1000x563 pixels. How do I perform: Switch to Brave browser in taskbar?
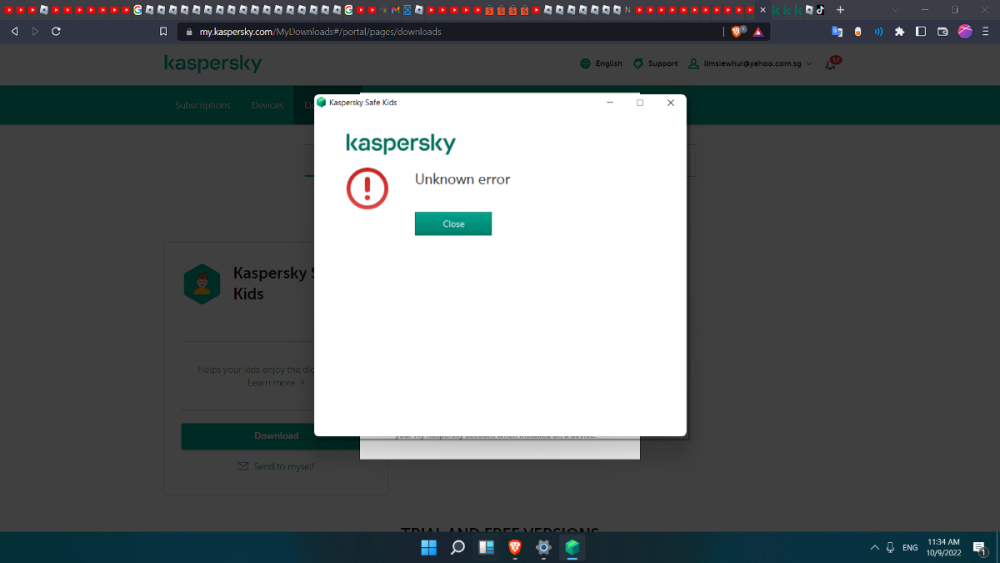515,547
